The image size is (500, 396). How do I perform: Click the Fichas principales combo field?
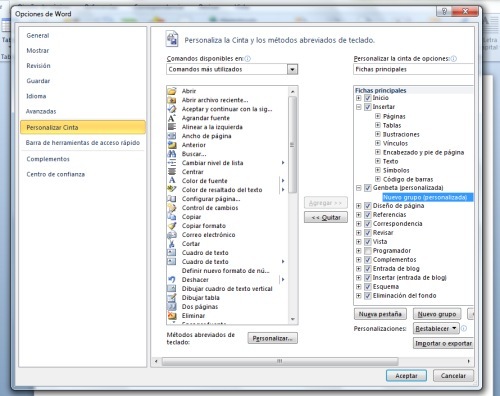[413, 69]
